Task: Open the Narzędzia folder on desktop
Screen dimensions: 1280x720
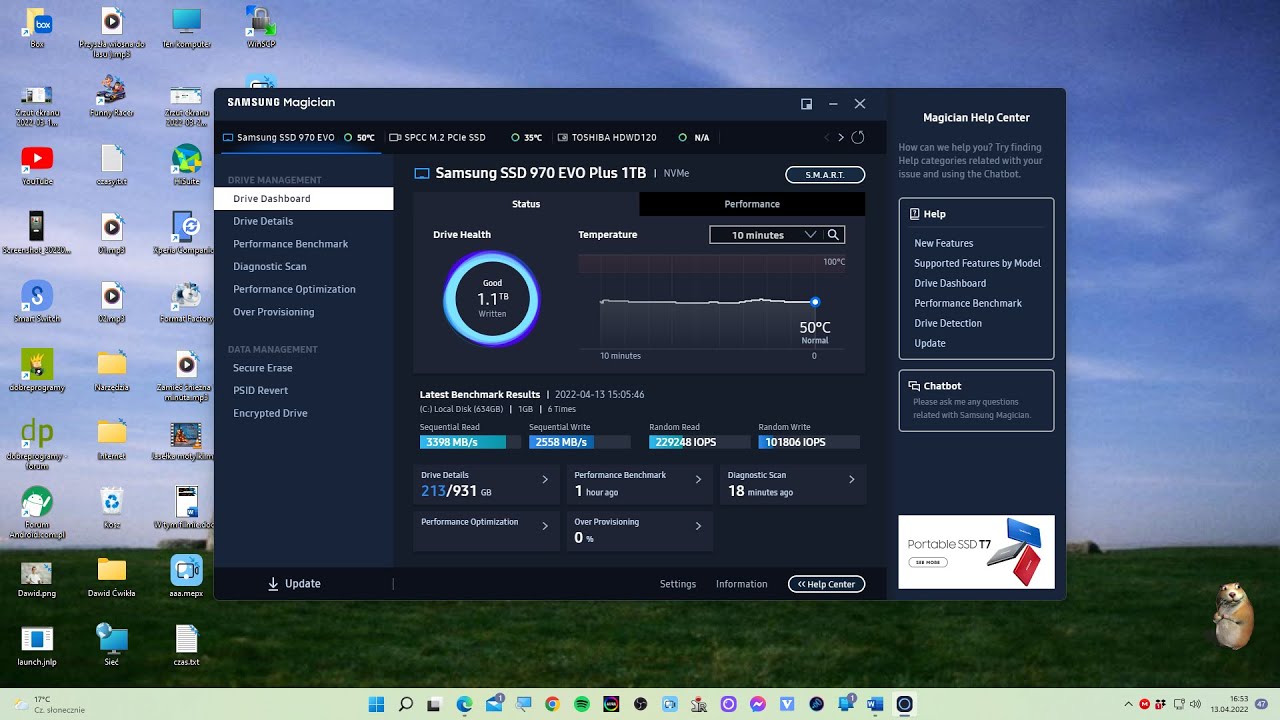Action: (x=111, y=370)
